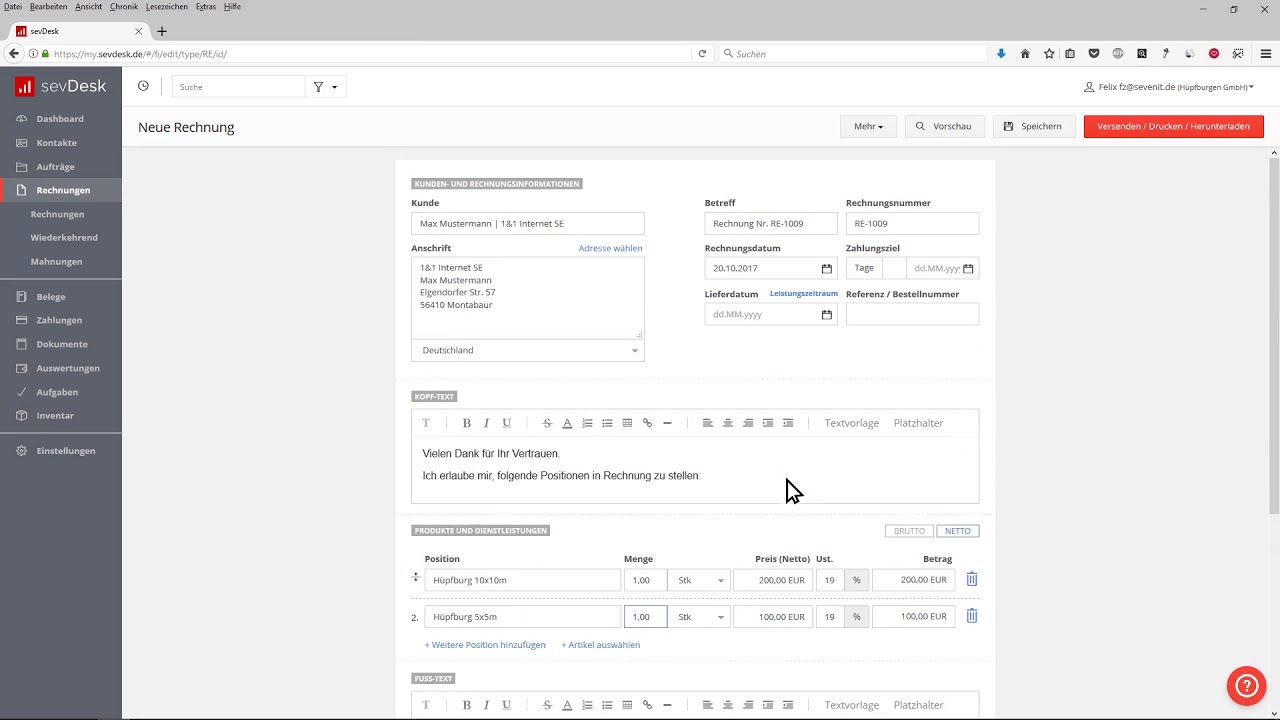Reorder handle of Hüpfburg 10x10m row
This screenshot has width=1280, height=720.
coord(416,577)
